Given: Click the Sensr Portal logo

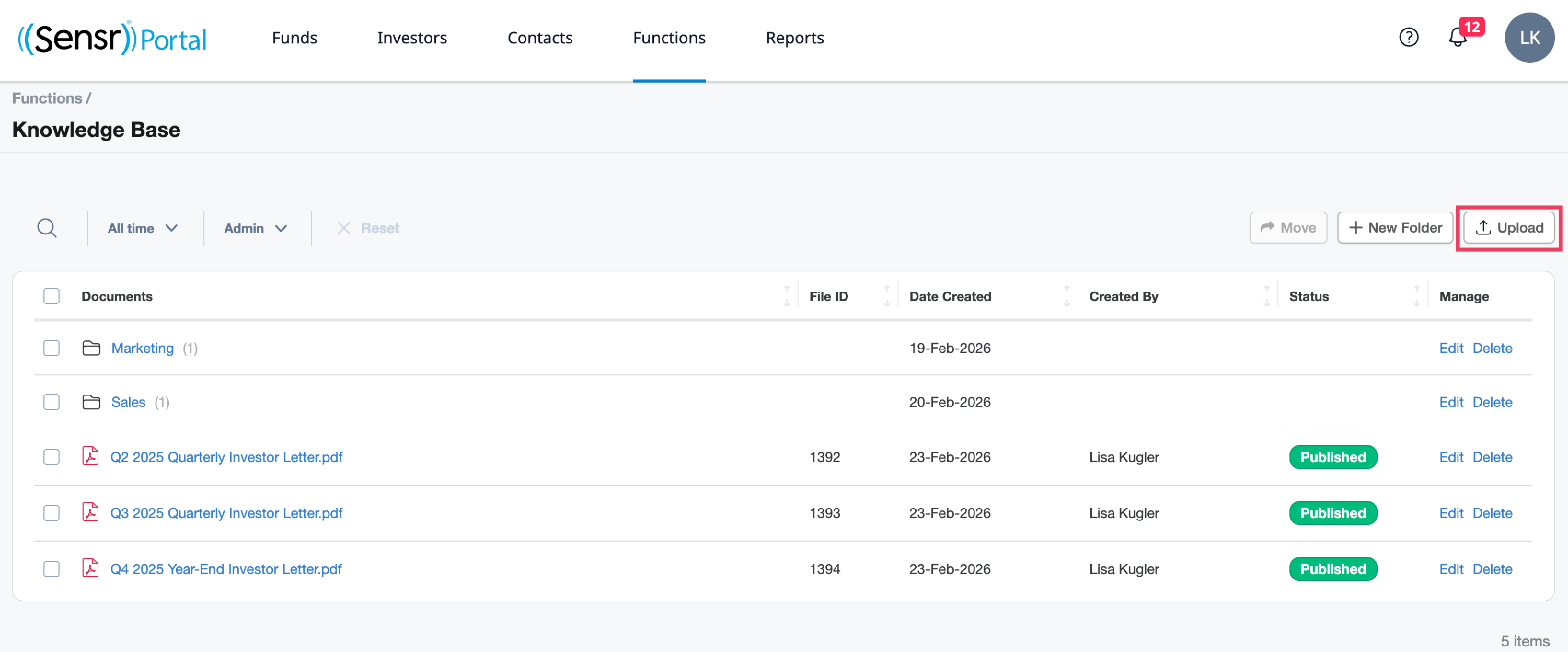Looking at the screenshot, I should click(x=112, y=38).
